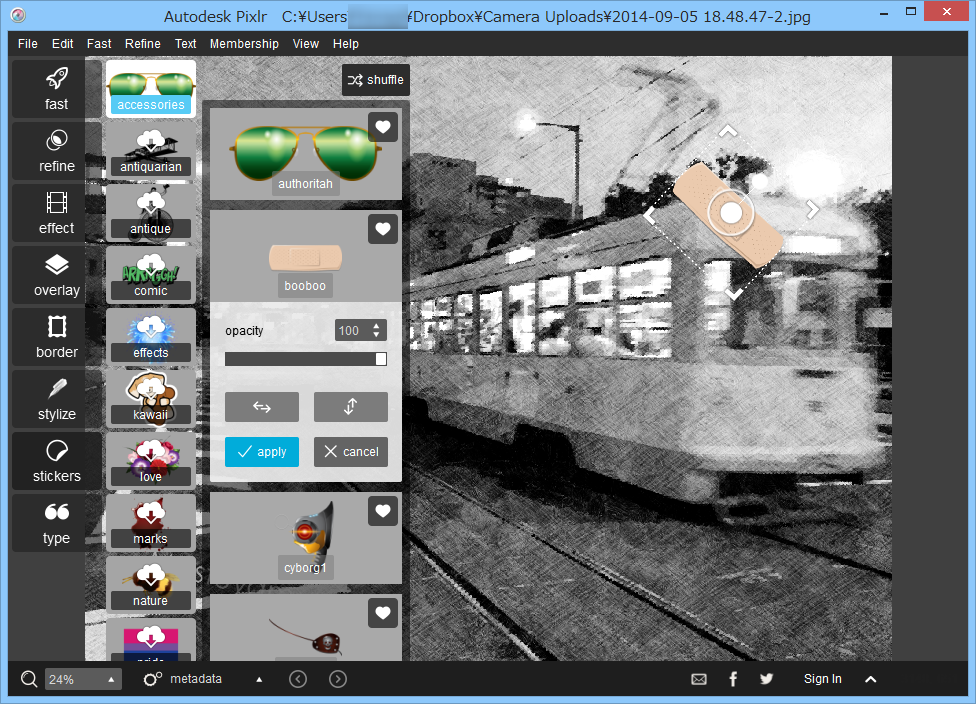
Task: Open the type text panel
Action: tap(56, 523)
